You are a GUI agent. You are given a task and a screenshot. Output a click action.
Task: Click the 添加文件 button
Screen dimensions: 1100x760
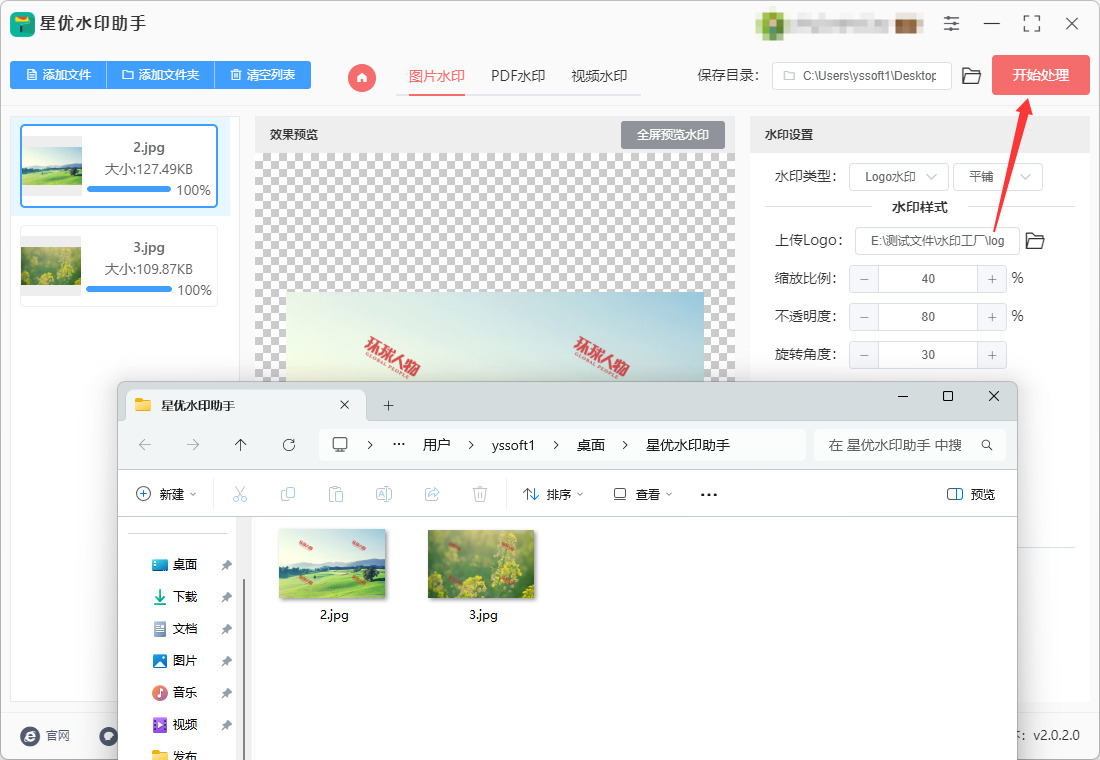[58, 75]
